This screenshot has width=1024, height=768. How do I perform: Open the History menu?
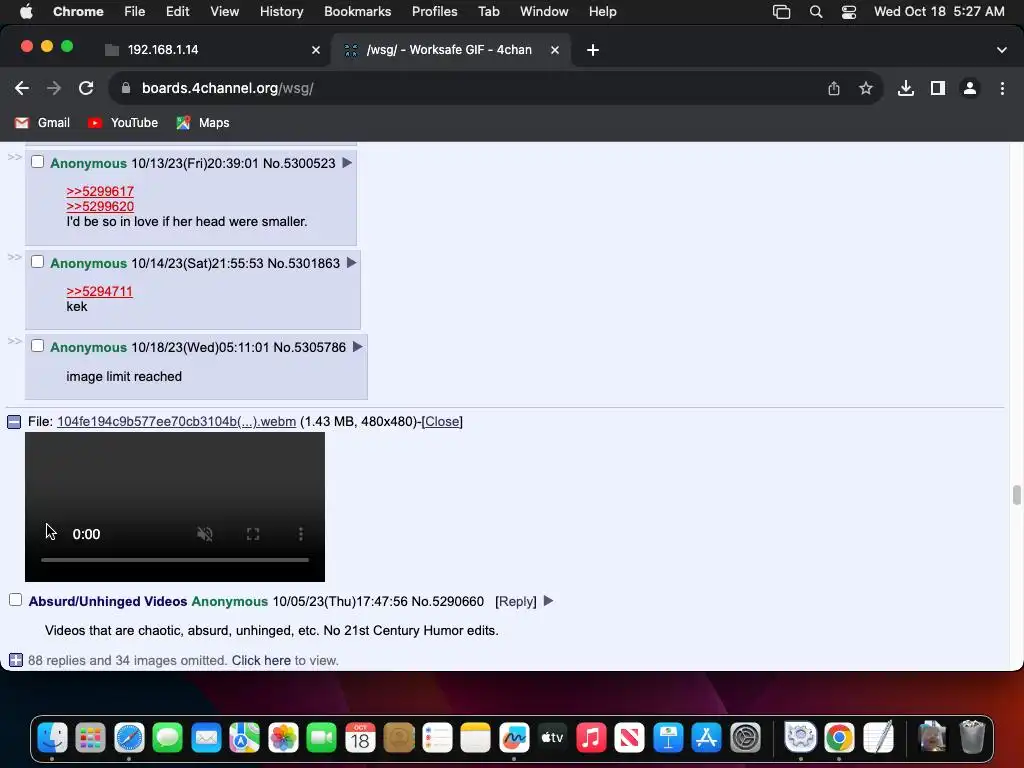click(281, 12)
